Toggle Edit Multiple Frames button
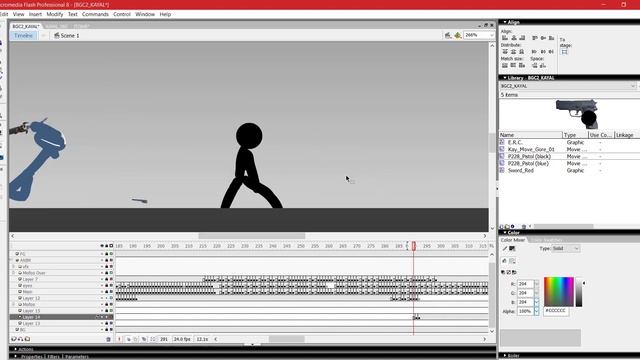 (144, 339)
